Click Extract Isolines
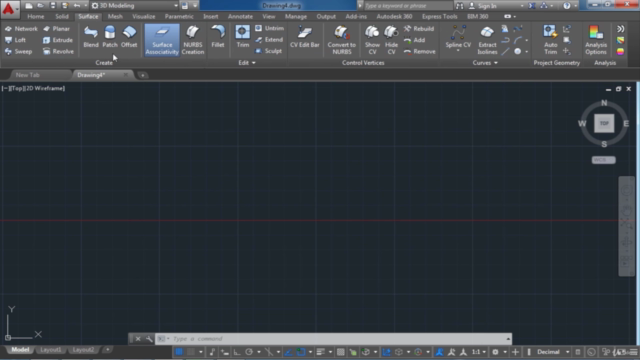Image resolution: width=640 pixels, height=360 pixels. pos(487,40)
